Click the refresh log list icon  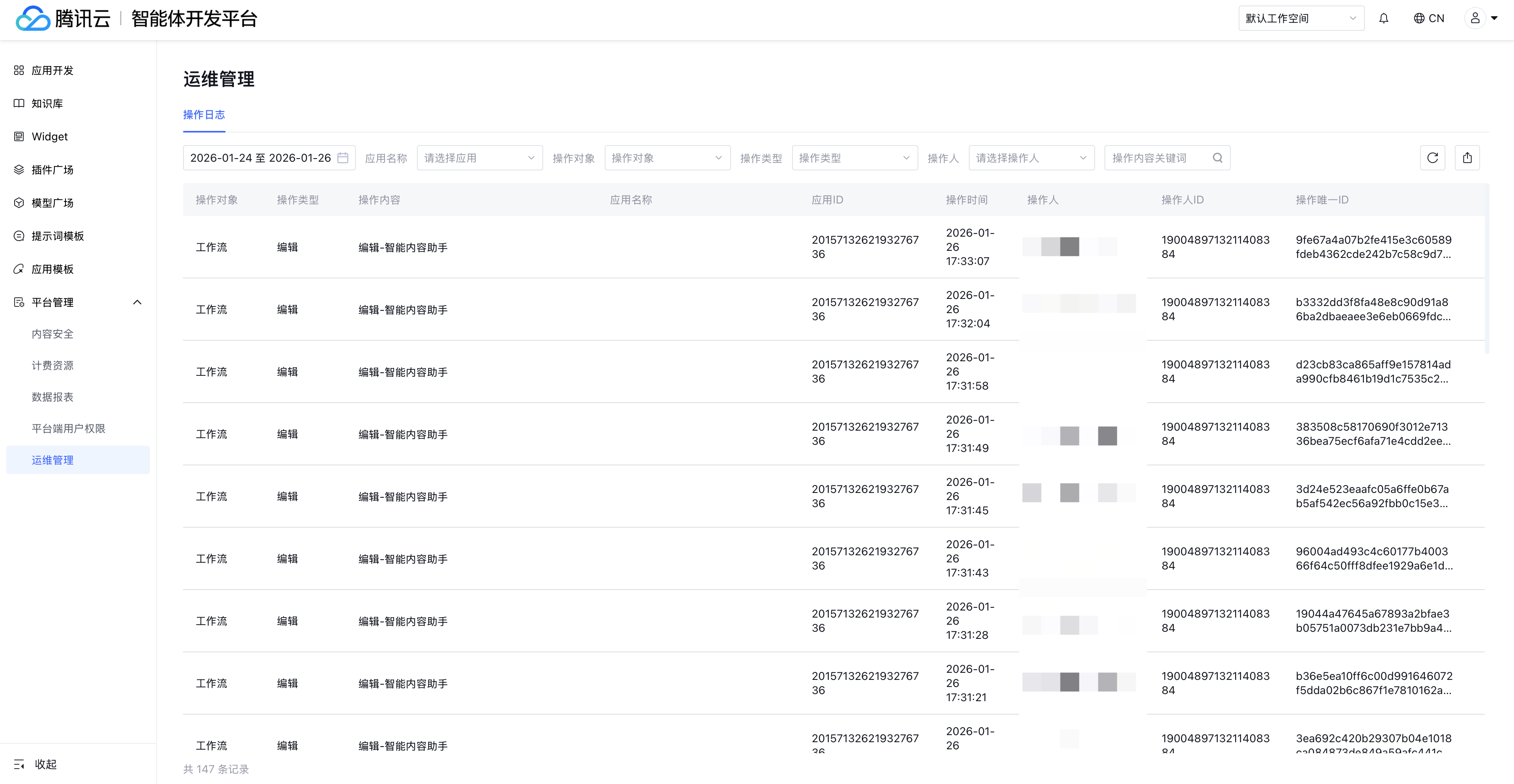coord(1432,158)
